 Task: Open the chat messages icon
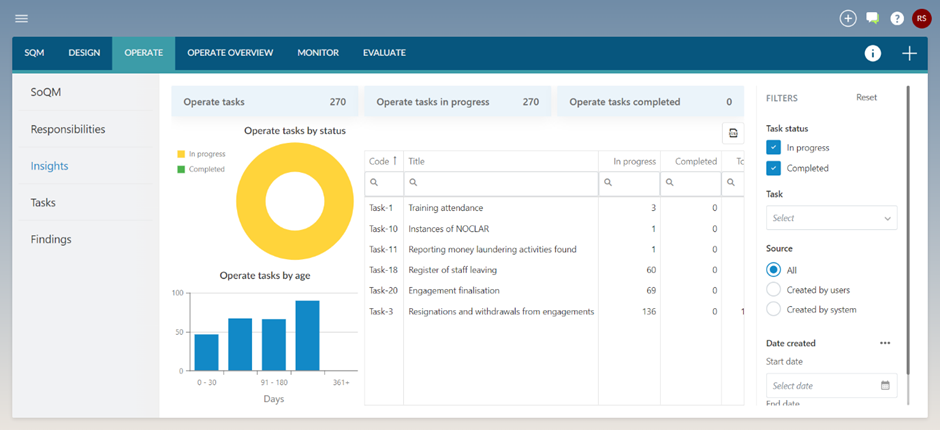pyautogui.click(x=873, y=19)
